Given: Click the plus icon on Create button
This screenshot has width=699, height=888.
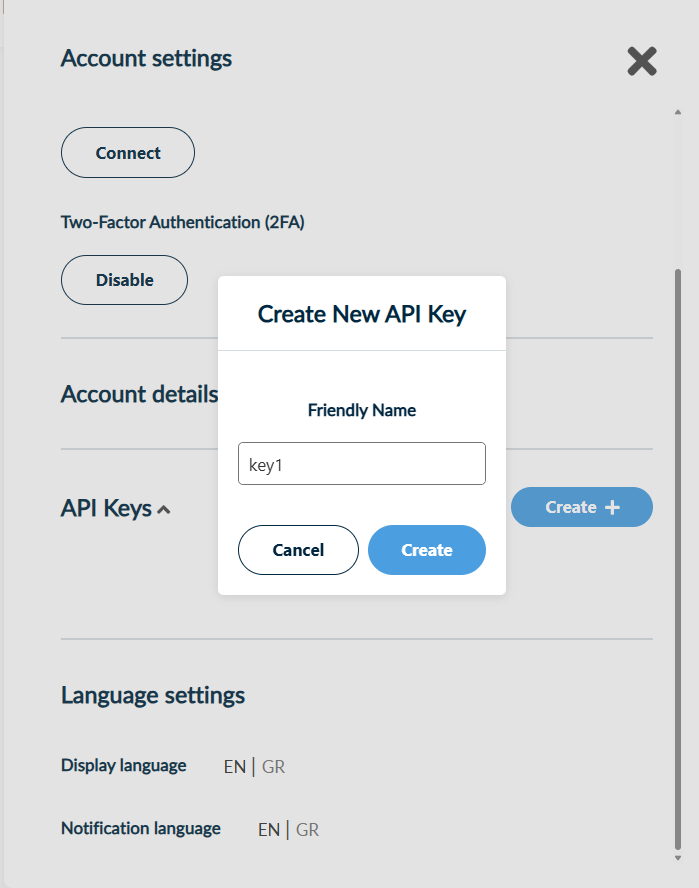Looking at the screenshot, I should click(613, 508).
